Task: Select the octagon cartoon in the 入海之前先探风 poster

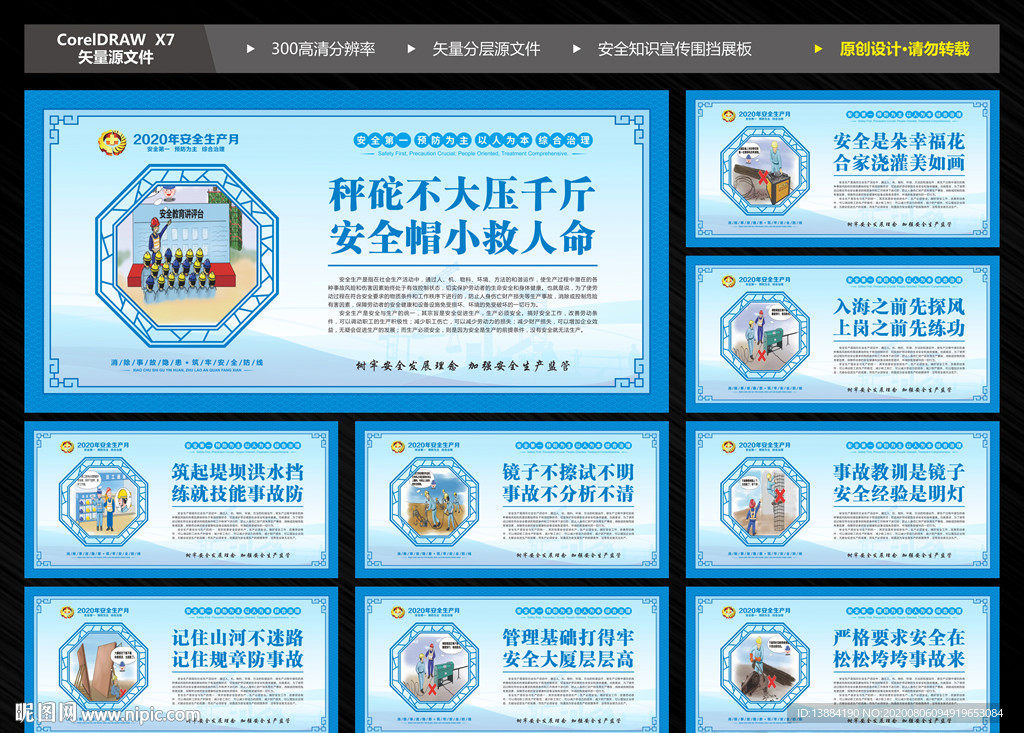Action: 765,336
